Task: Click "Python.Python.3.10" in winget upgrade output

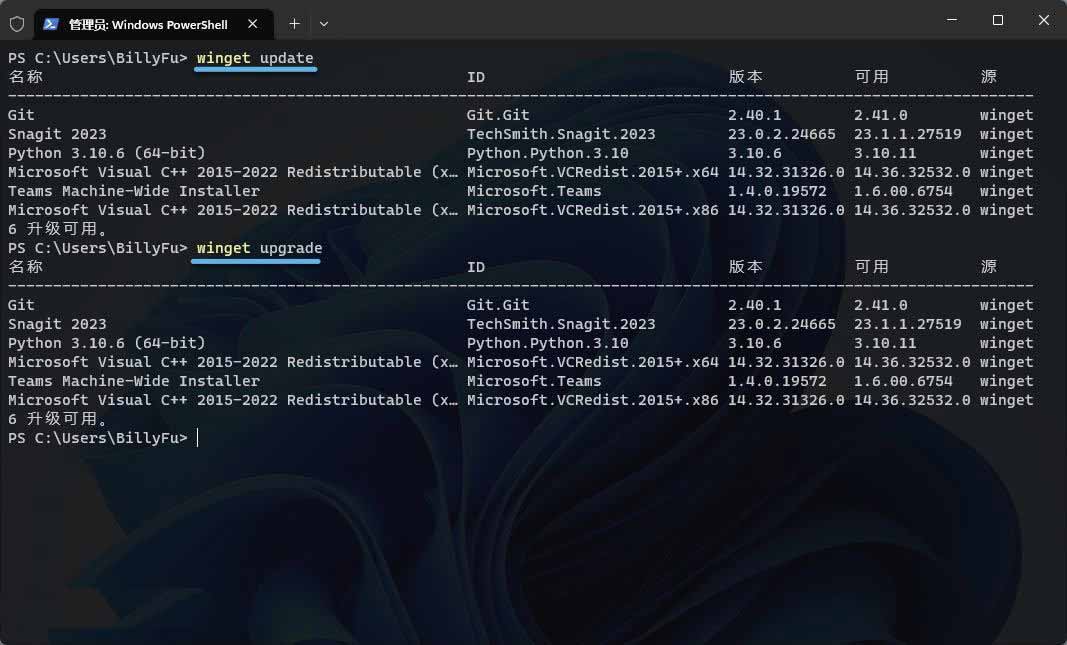Action: point(548,343)
